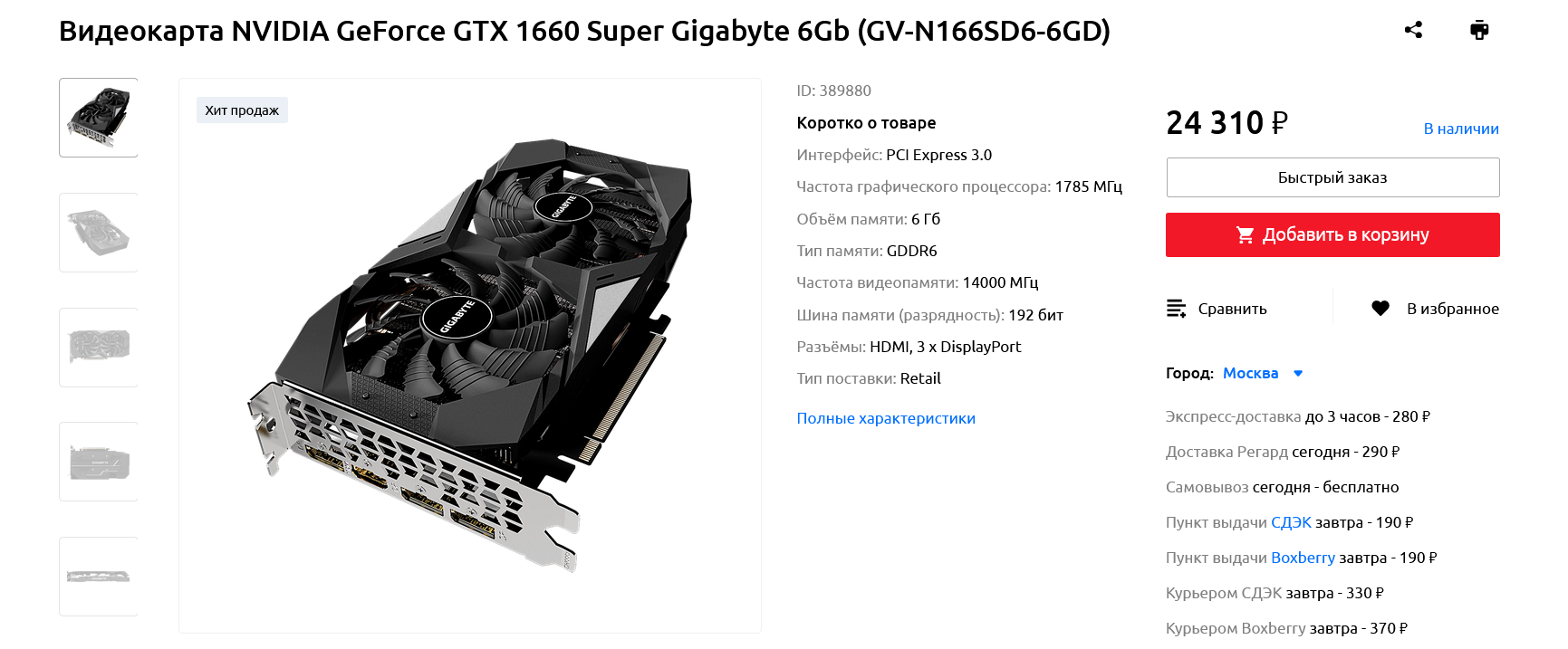1568x649 pixels.
Task: Toggle В избранное favorite label
Action: point(1453,309)
